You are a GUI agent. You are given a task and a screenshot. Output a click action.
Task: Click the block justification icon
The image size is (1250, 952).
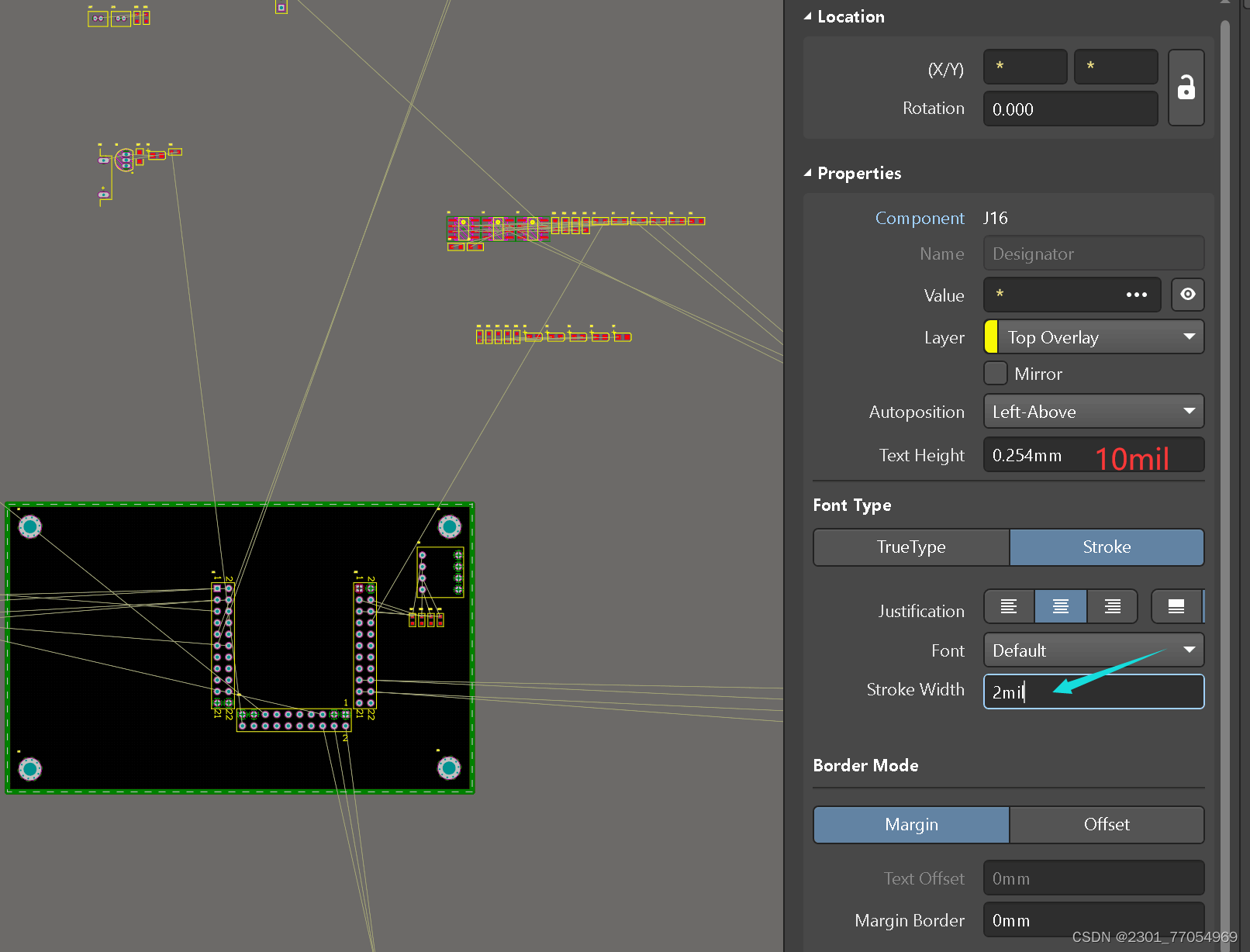click(1177, 606)
